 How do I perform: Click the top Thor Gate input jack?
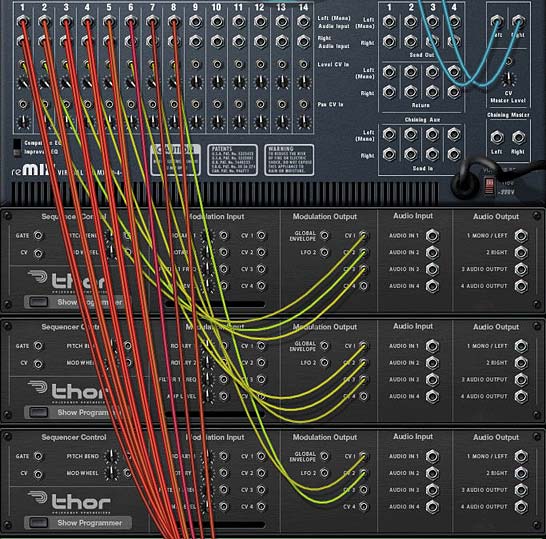tap(38, 236)
